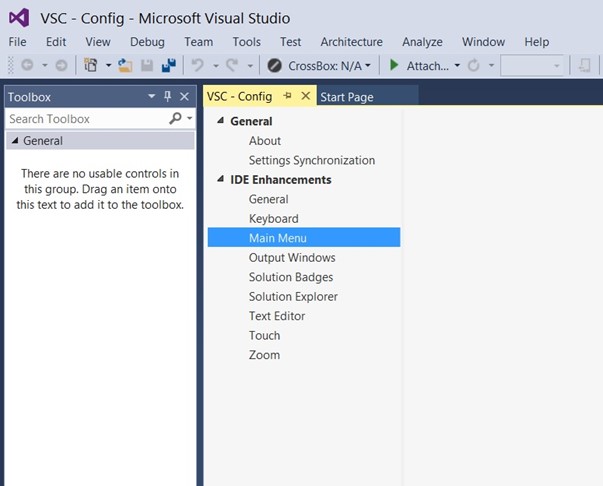Image resolution: width=603 pixels, height=486 pixels.
Task: Pin the VSC - Config tab
Action: [x=287, y=96]
